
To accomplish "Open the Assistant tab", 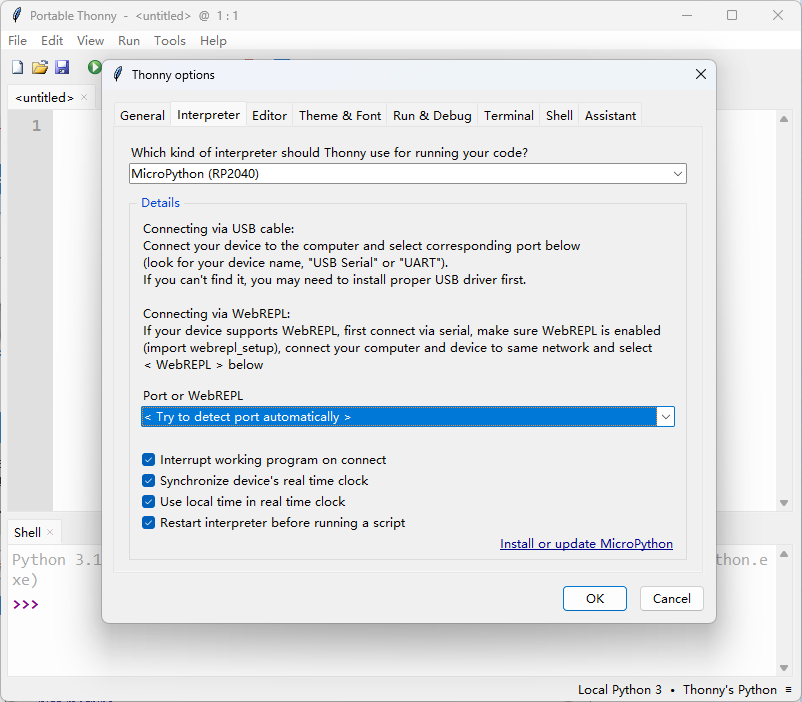I will (x=610, y=116).
